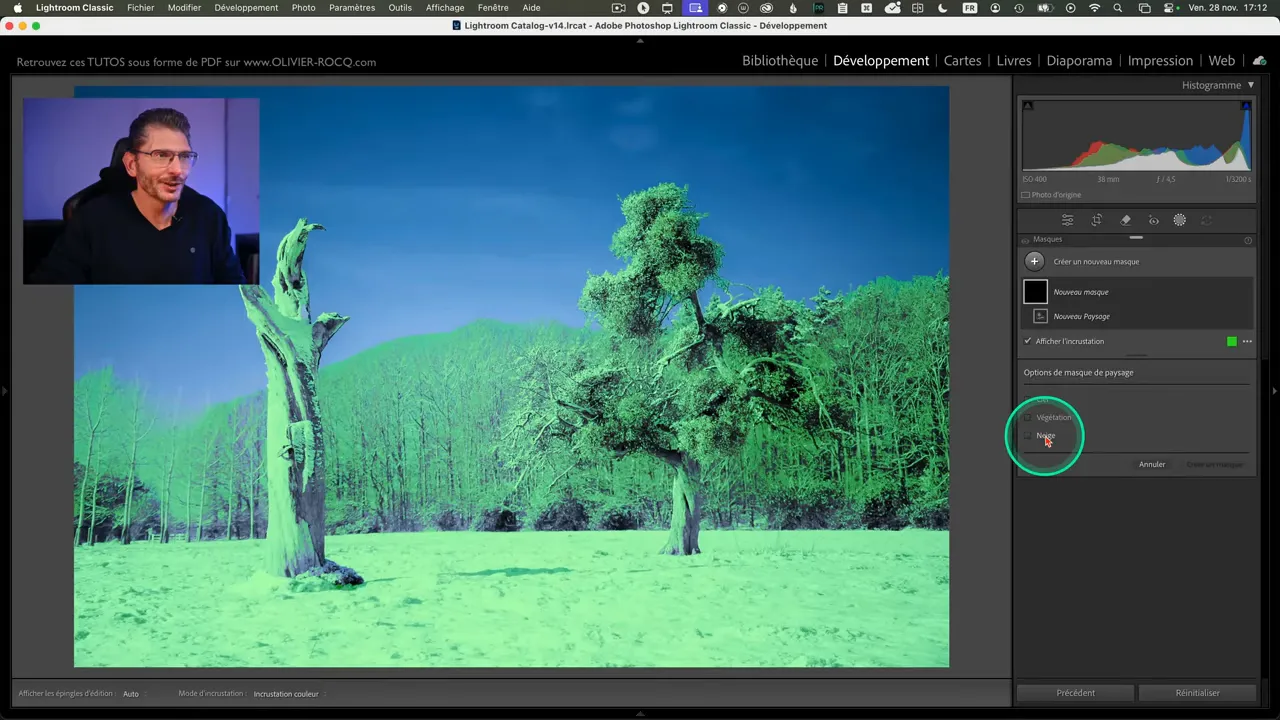Toggle the highlight clipping indicator in histogram

point(1246,106)
